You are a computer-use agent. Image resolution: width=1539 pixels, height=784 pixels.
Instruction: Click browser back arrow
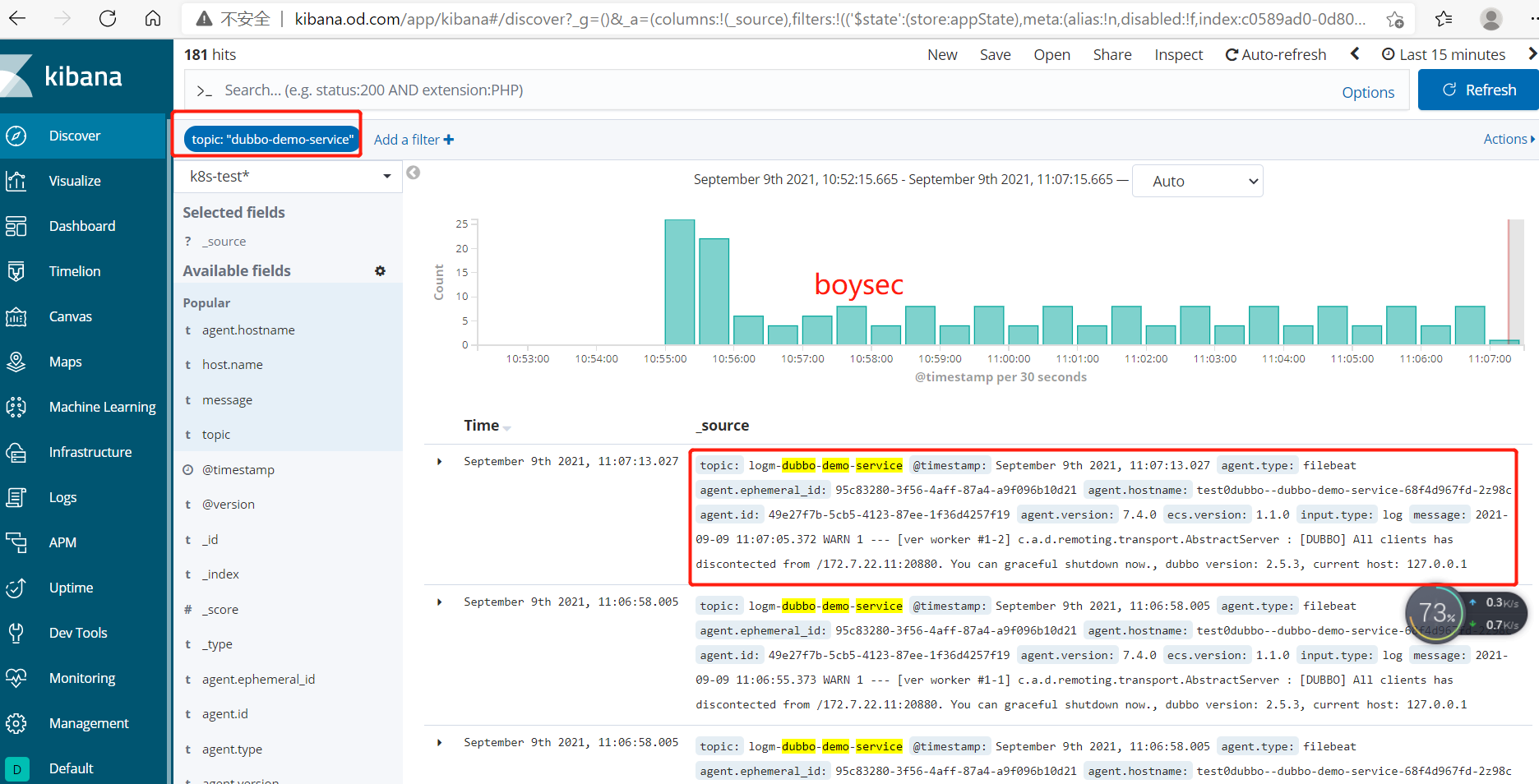(x=17, y=18)
